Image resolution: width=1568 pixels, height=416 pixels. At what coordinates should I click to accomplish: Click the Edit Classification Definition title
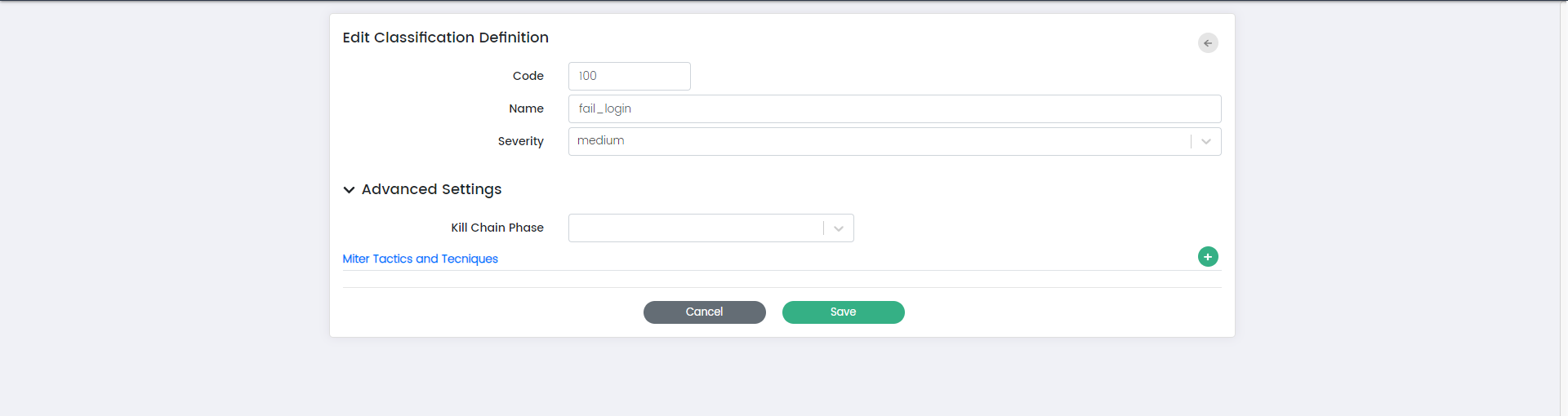tap(445, 38)
